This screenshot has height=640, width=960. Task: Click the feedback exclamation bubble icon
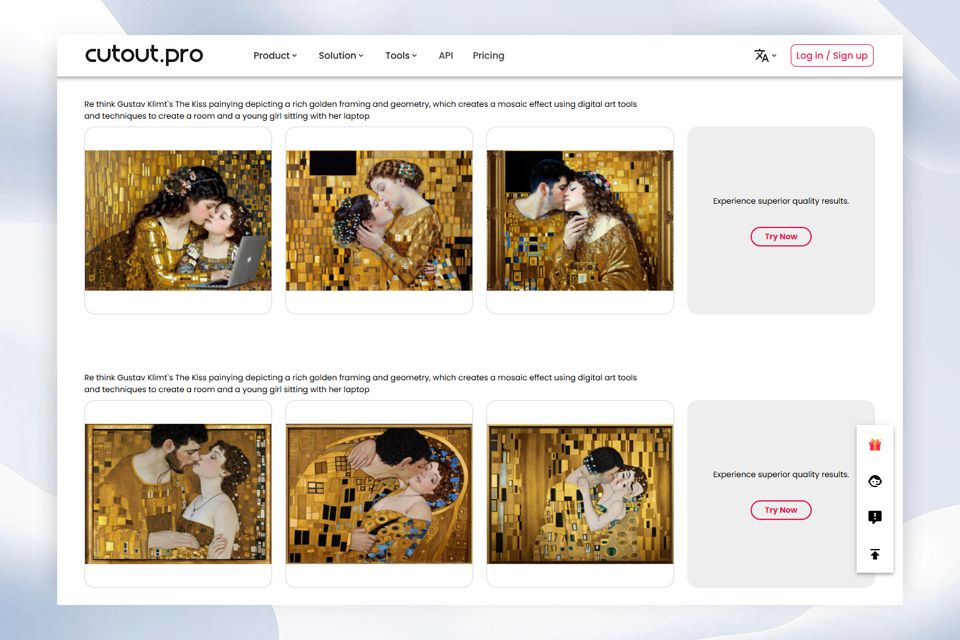874,517
